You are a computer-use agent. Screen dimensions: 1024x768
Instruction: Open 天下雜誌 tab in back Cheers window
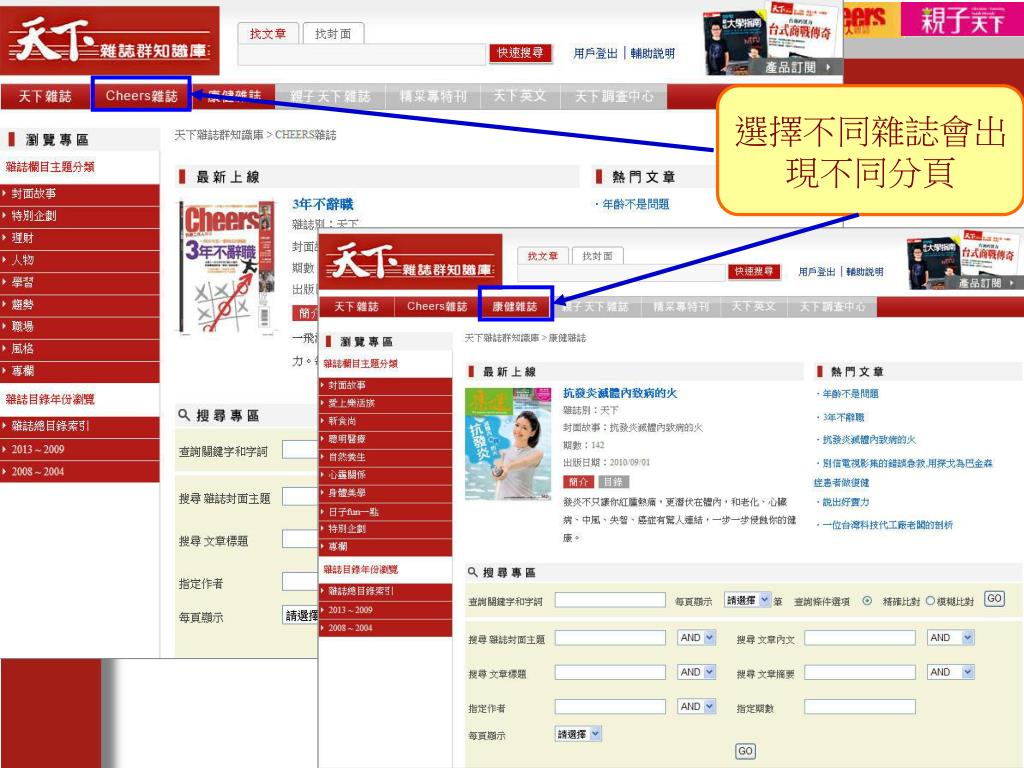44,96
